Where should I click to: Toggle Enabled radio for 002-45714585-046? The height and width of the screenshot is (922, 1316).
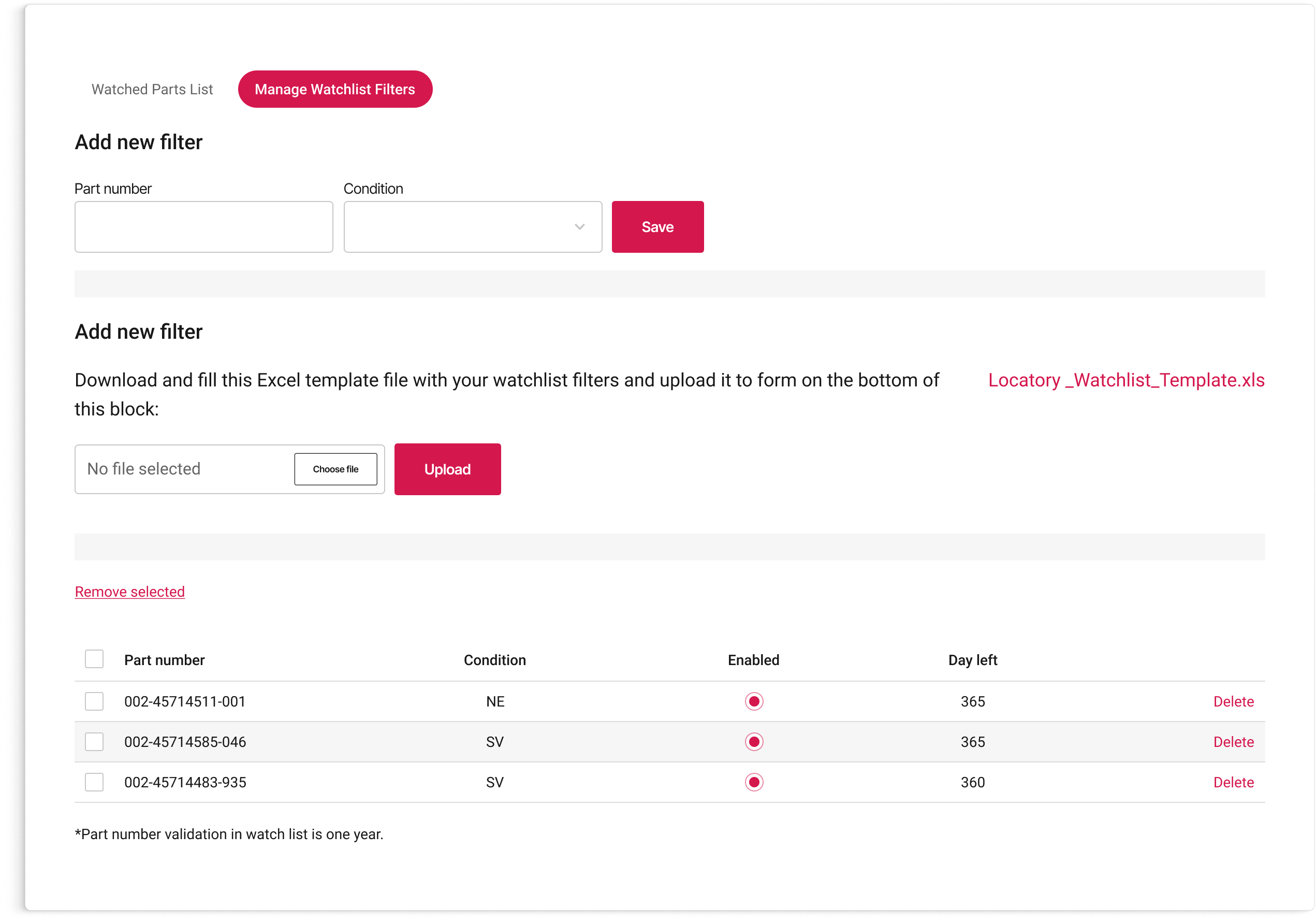[754, 741]
